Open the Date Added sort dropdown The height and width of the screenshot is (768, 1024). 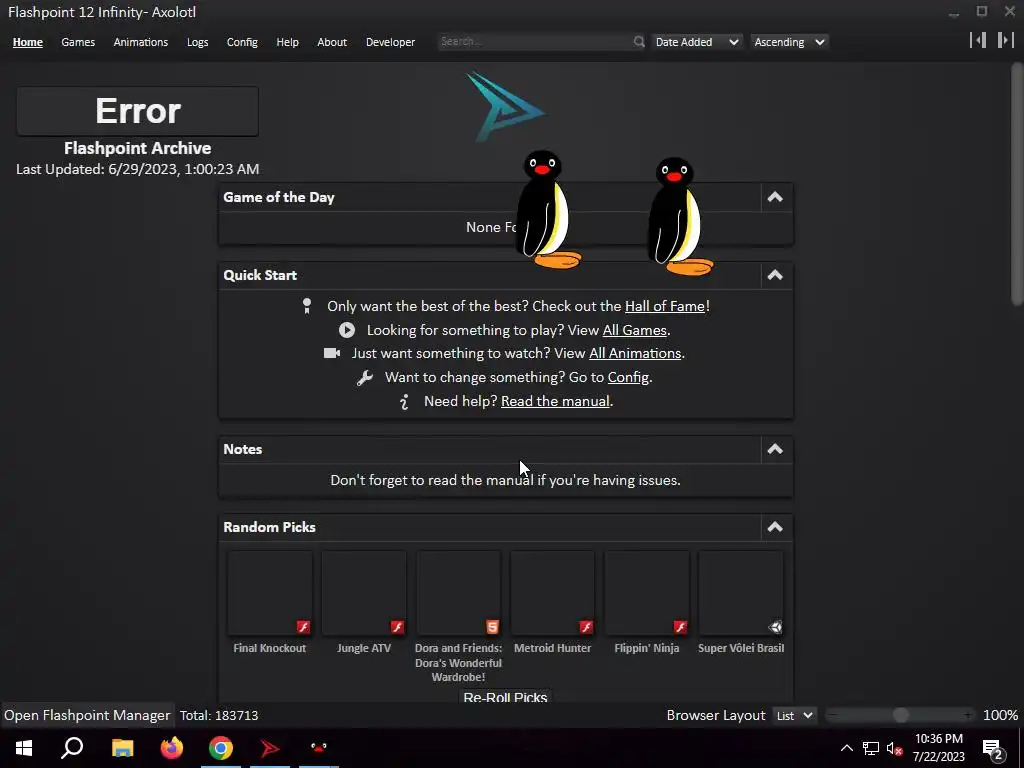tap(696, 42)
